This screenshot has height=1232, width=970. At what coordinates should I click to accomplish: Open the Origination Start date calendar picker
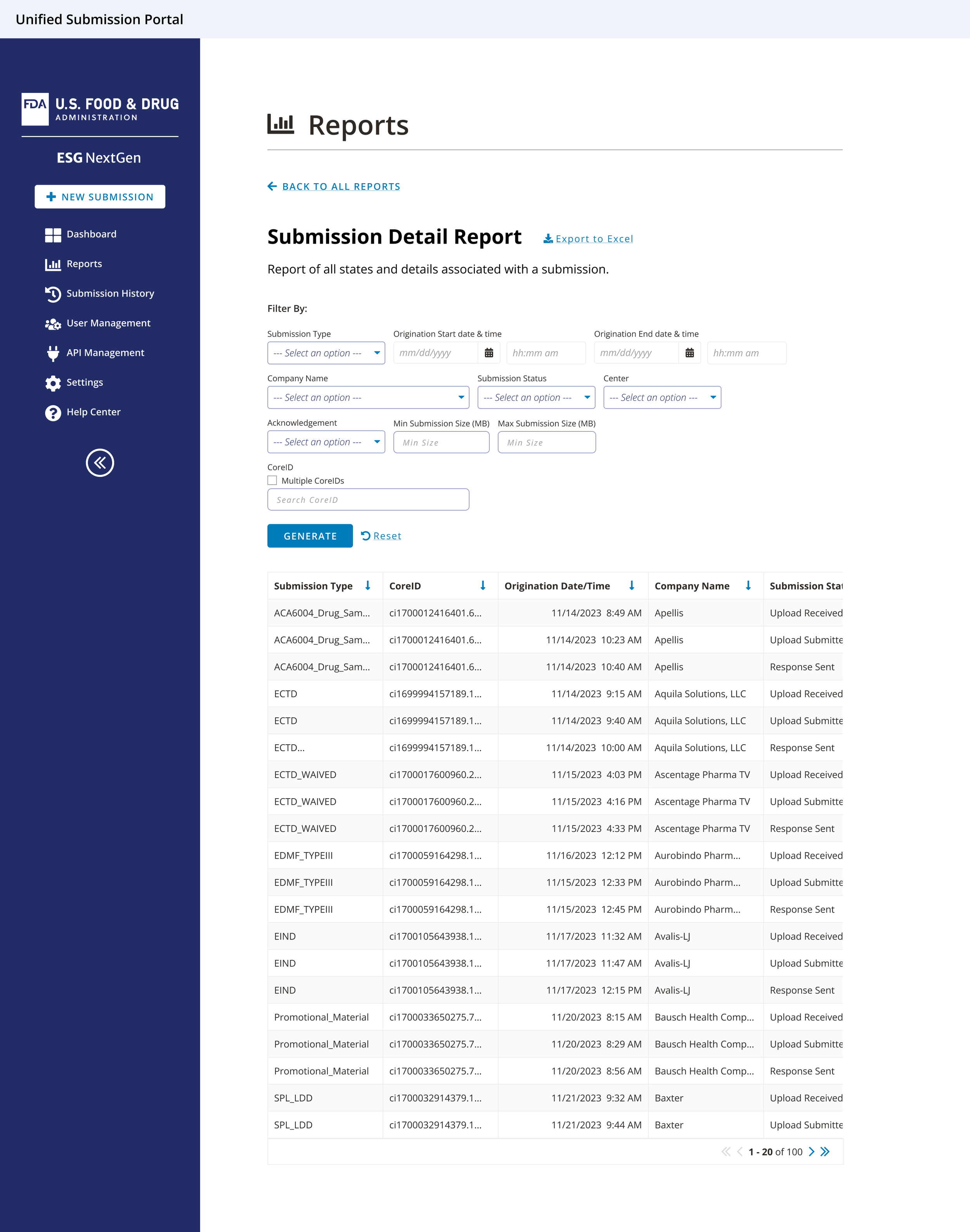[x=488, y=353]
